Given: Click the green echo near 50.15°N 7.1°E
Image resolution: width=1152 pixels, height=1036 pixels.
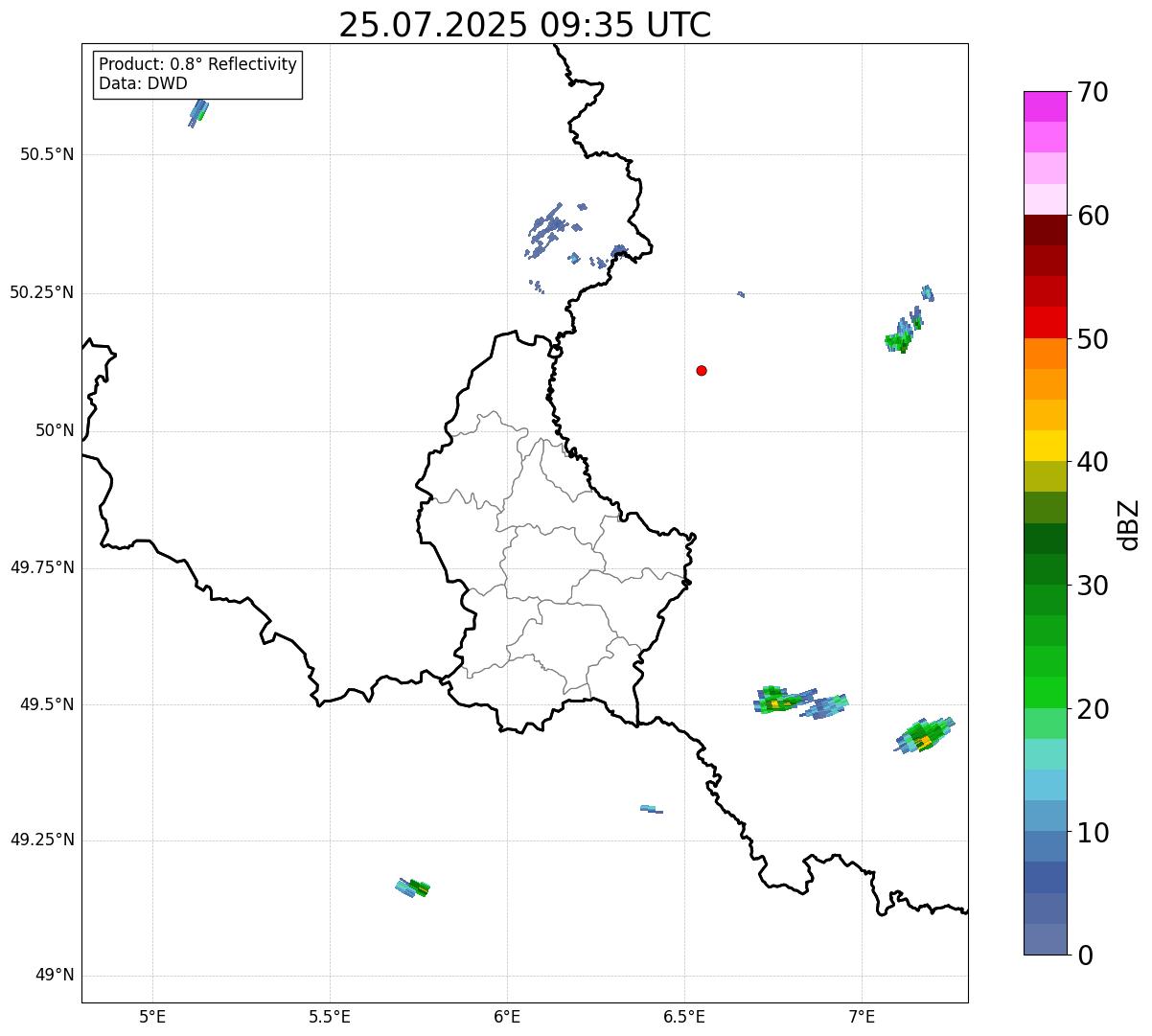Looking at the screenshot, I should (900, 339).
